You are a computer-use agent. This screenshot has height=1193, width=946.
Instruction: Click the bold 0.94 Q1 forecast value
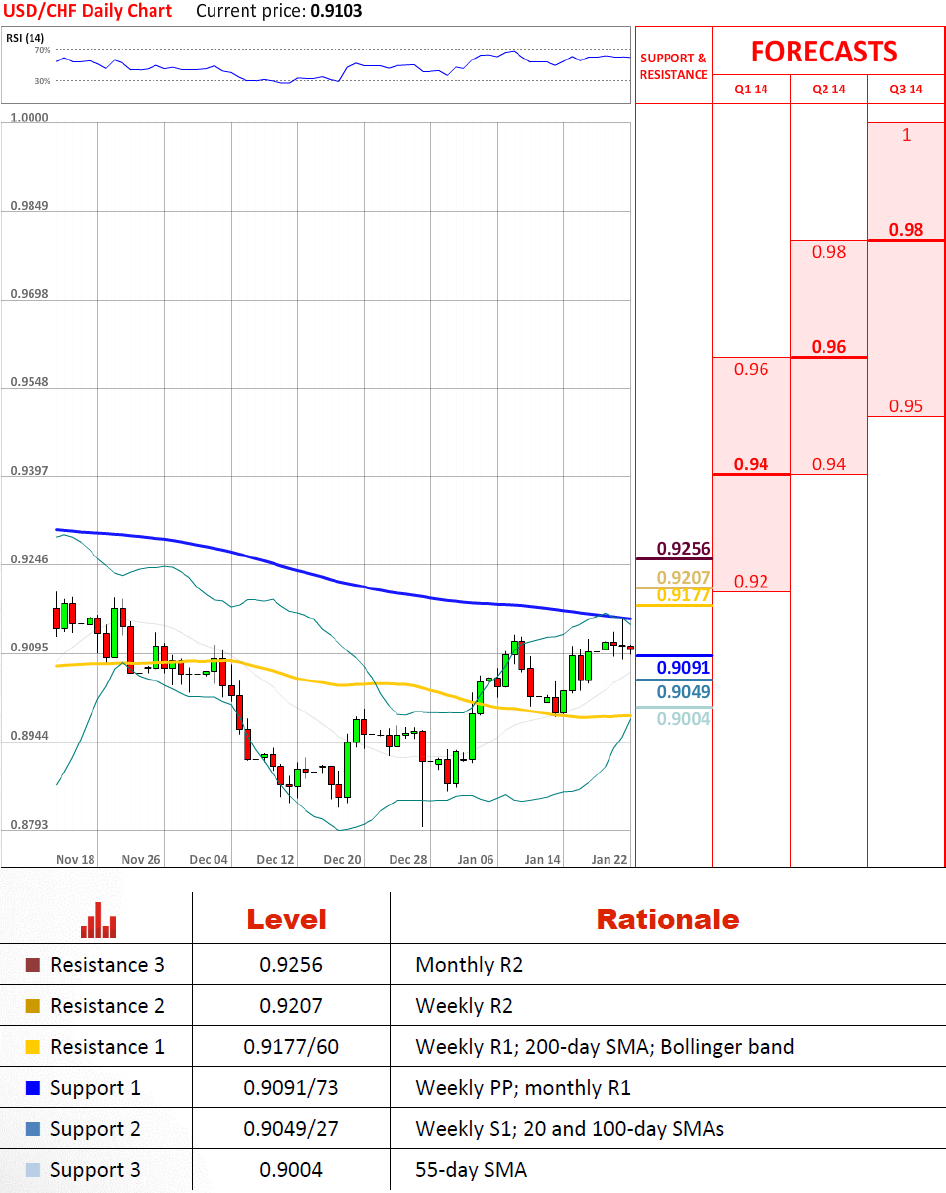click(x=750, y=464)
